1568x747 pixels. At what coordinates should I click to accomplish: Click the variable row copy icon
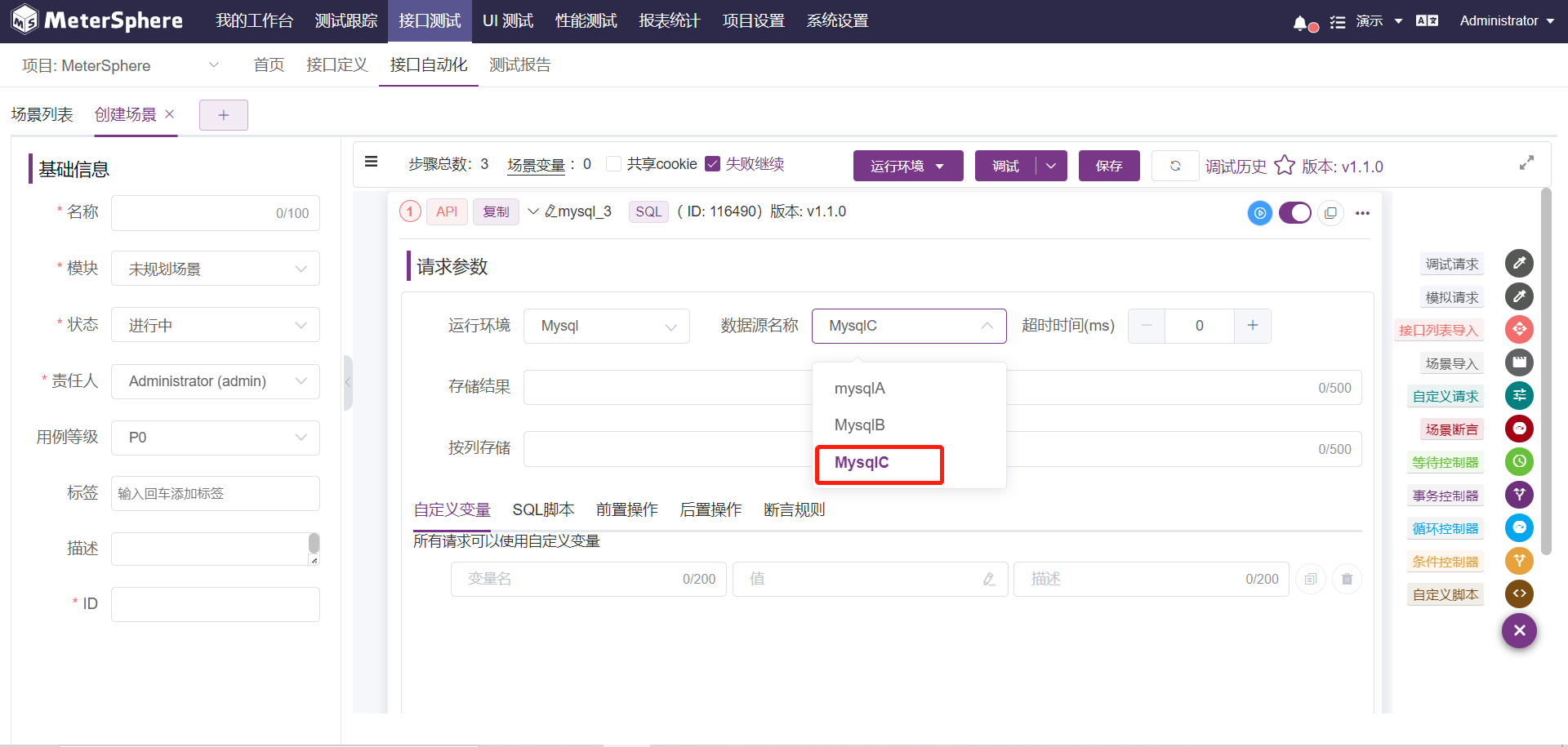pyautogui.click(x=1311, y=579)
